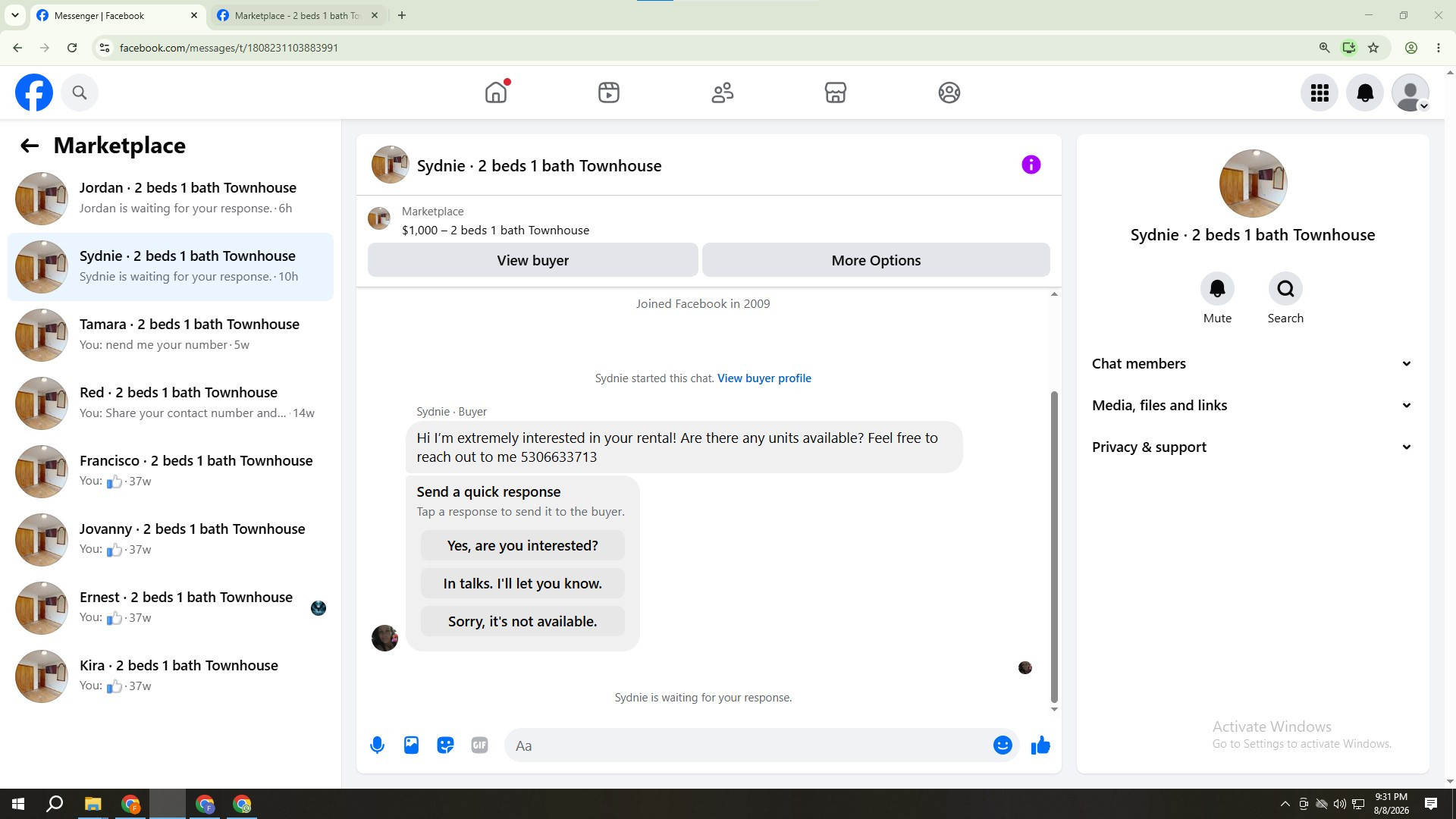This screenshot has width=1456, height=819.
Task: Open the $1,000 – 2 beds 1 bath Townhouse listing
Action: [496, 231]
